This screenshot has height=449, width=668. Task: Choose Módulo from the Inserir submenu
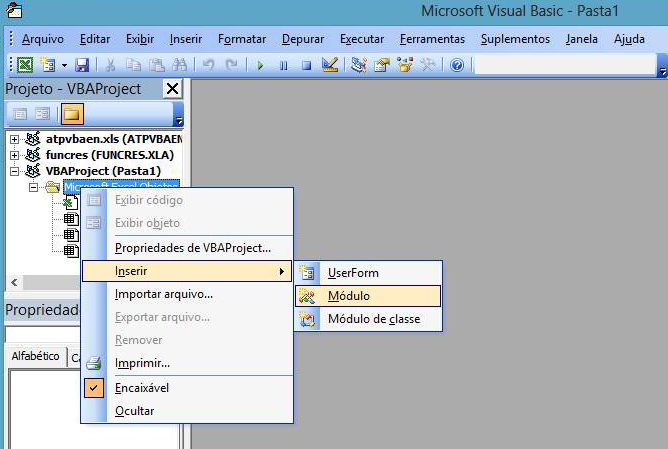[348, 296]
